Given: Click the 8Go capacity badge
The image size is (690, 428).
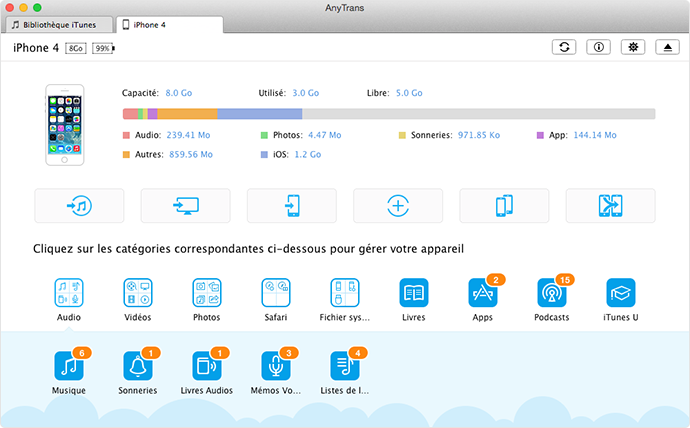Looking at the screenshot, I should [76, 48].
